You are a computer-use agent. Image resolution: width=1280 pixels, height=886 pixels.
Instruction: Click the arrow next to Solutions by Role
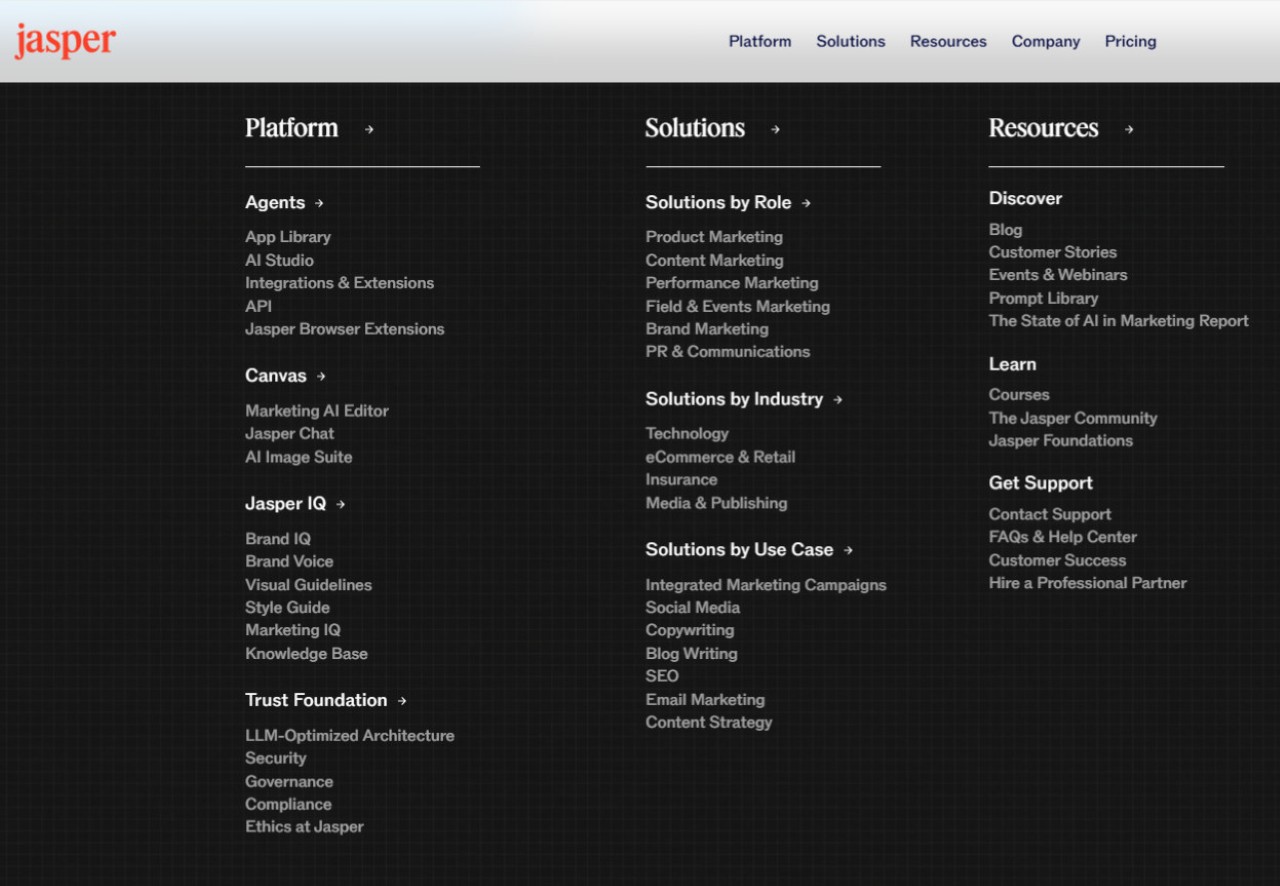[x=806, y=203]
